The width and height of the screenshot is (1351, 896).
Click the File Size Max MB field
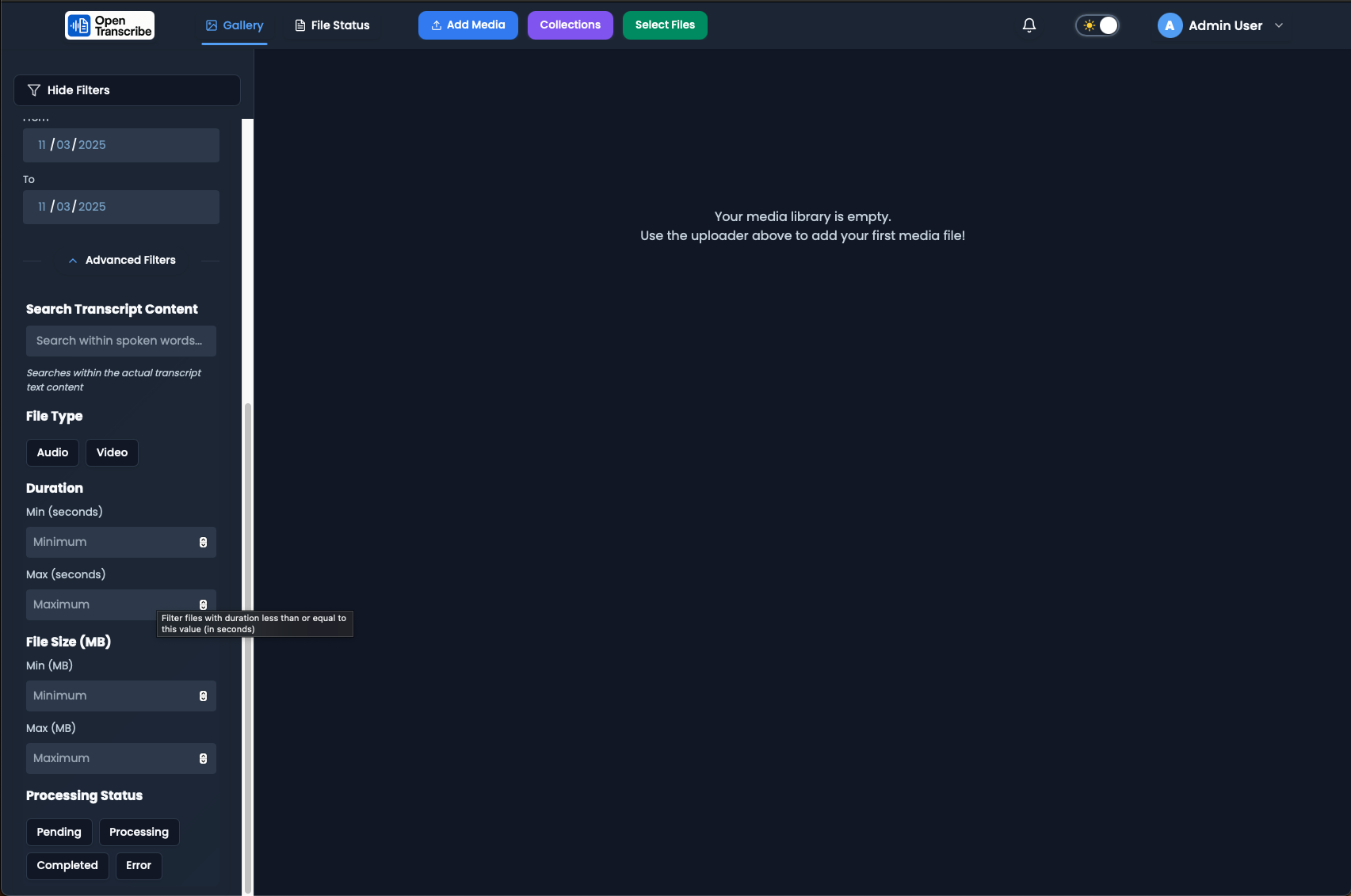(x=121, y=758)
